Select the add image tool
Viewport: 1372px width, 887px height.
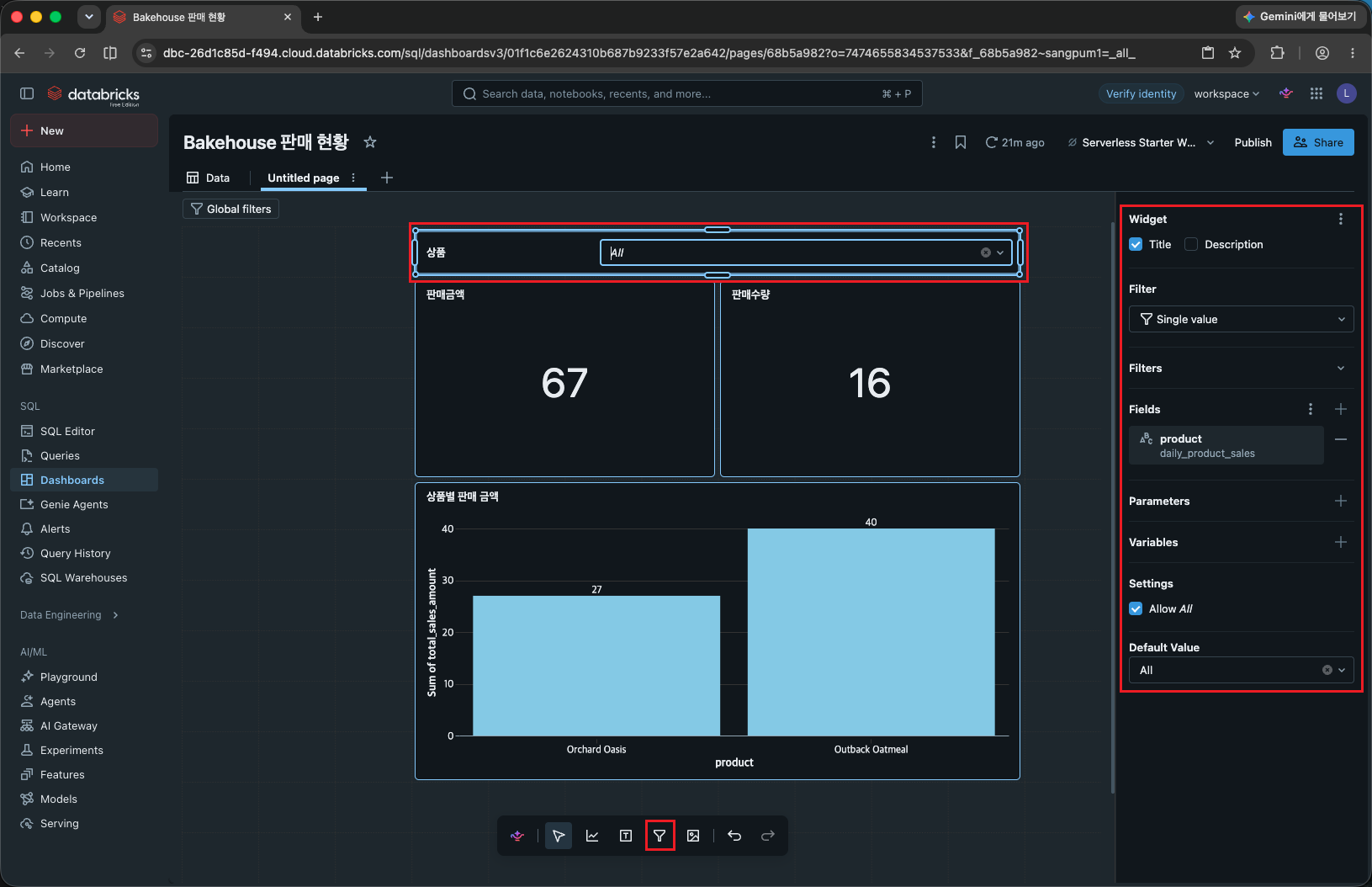[693, 836]
